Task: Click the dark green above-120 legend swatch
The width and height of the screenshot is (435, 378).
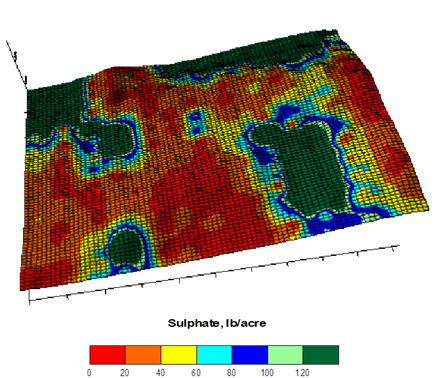Action: (321, 355)
